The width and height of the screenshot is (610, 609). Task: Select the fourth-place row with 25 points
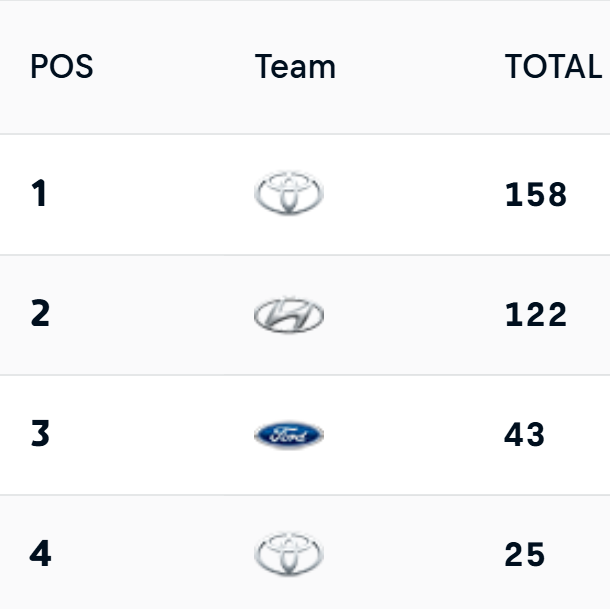point(420,554)
